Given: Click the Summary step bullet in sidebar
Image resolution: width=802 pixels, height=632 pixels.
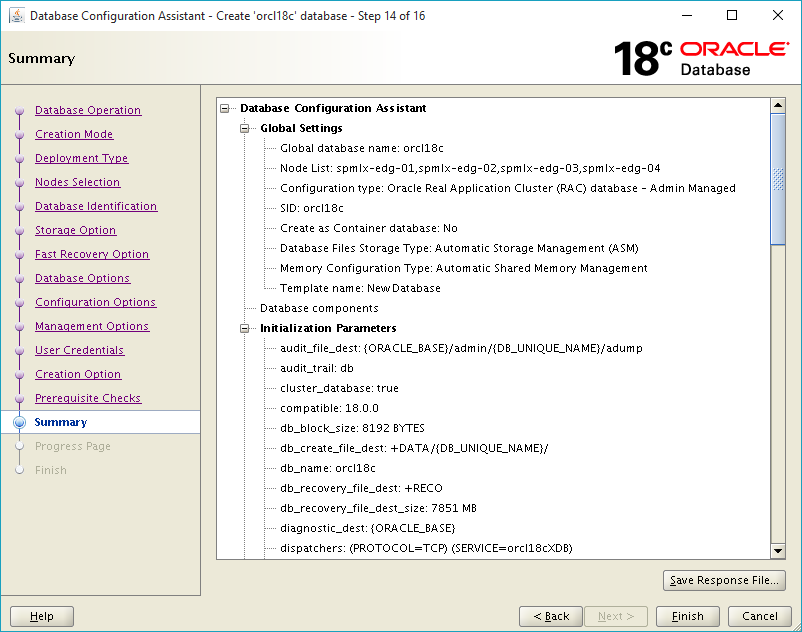Looking at the screenshot, I should [x=19, y=422].
